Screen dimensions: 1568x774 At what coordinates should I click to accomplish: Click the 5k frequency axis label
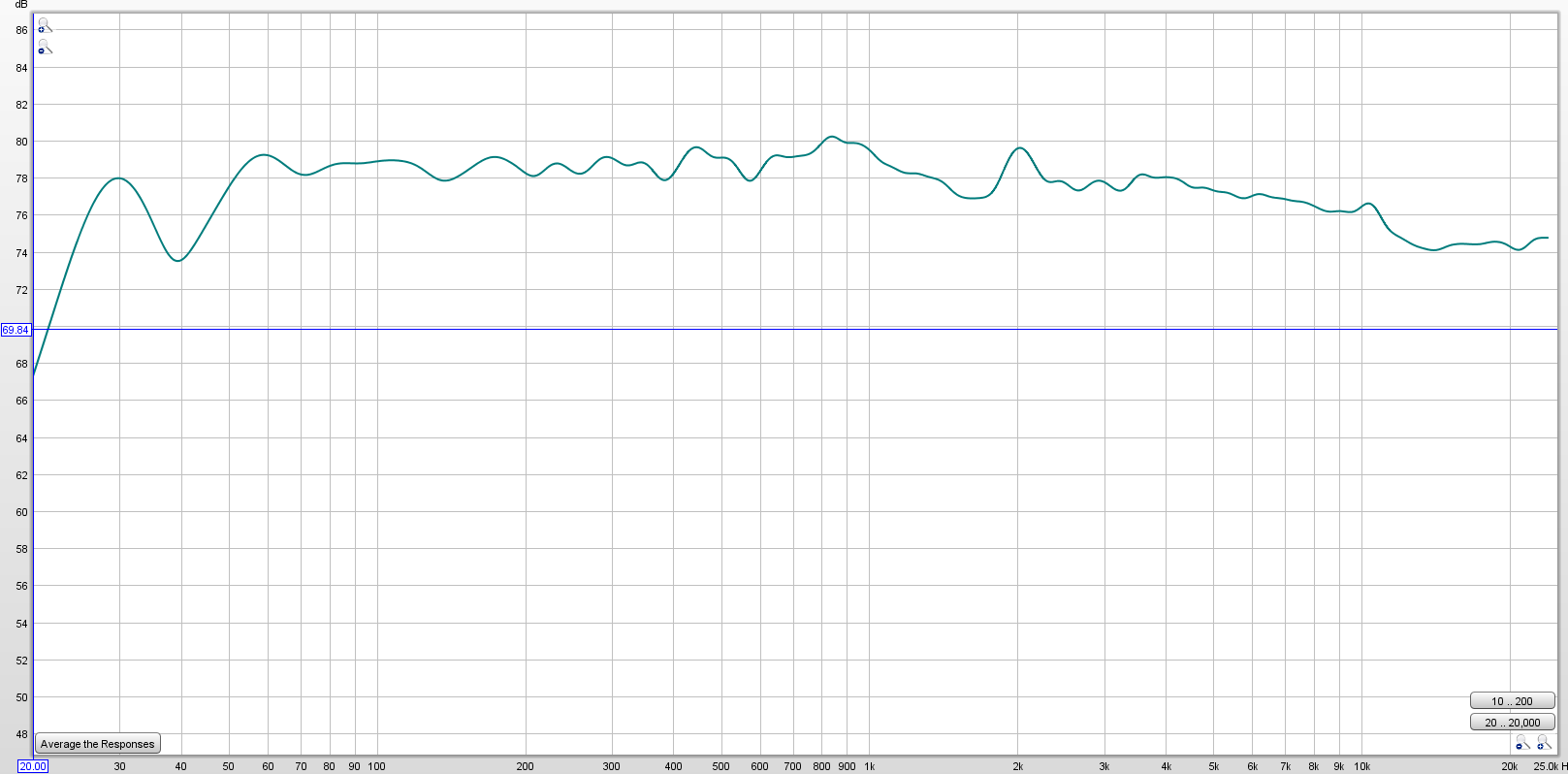pyautogui.click(x=1213, y=766)
